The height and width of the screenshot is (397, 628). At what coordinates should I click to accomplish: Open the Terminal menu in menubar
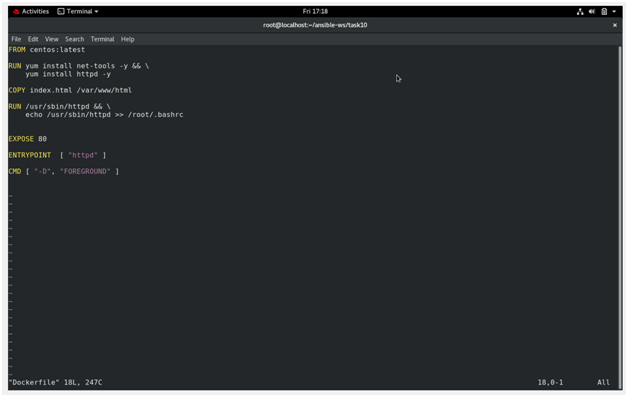[x=102, y=39]
